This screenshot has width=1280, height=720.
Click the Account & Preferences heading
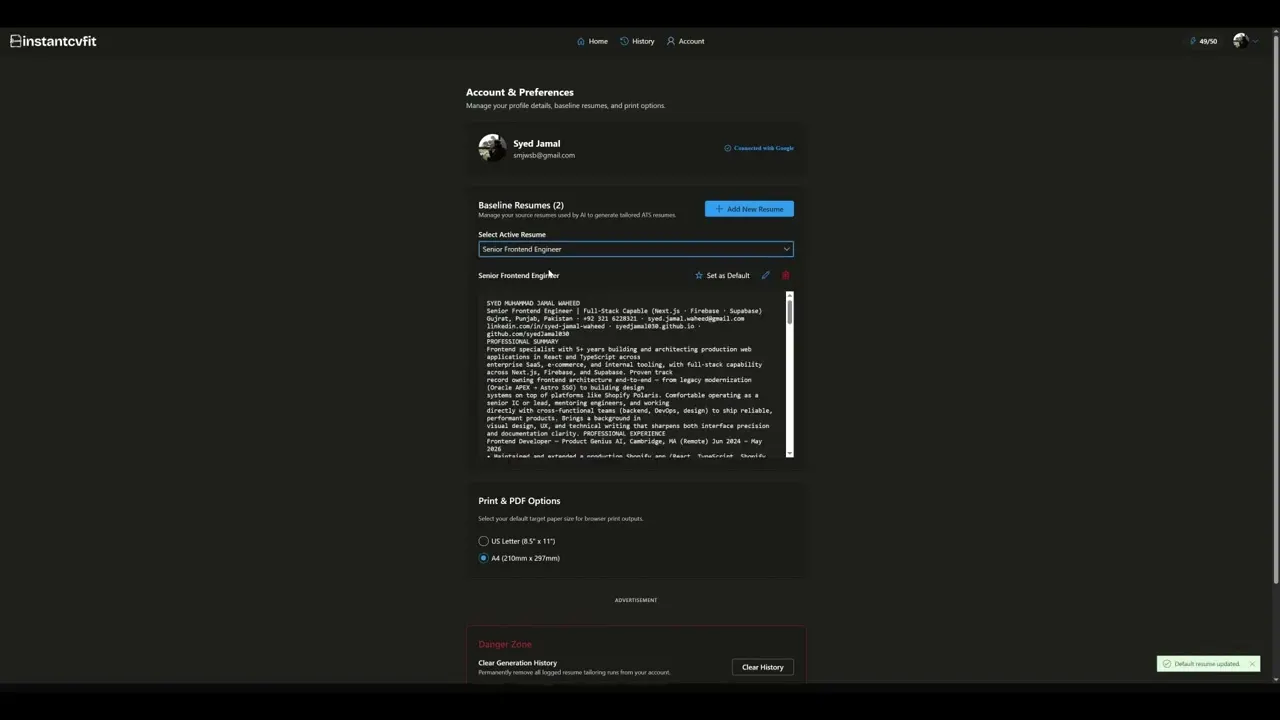[x=520, y=92]
